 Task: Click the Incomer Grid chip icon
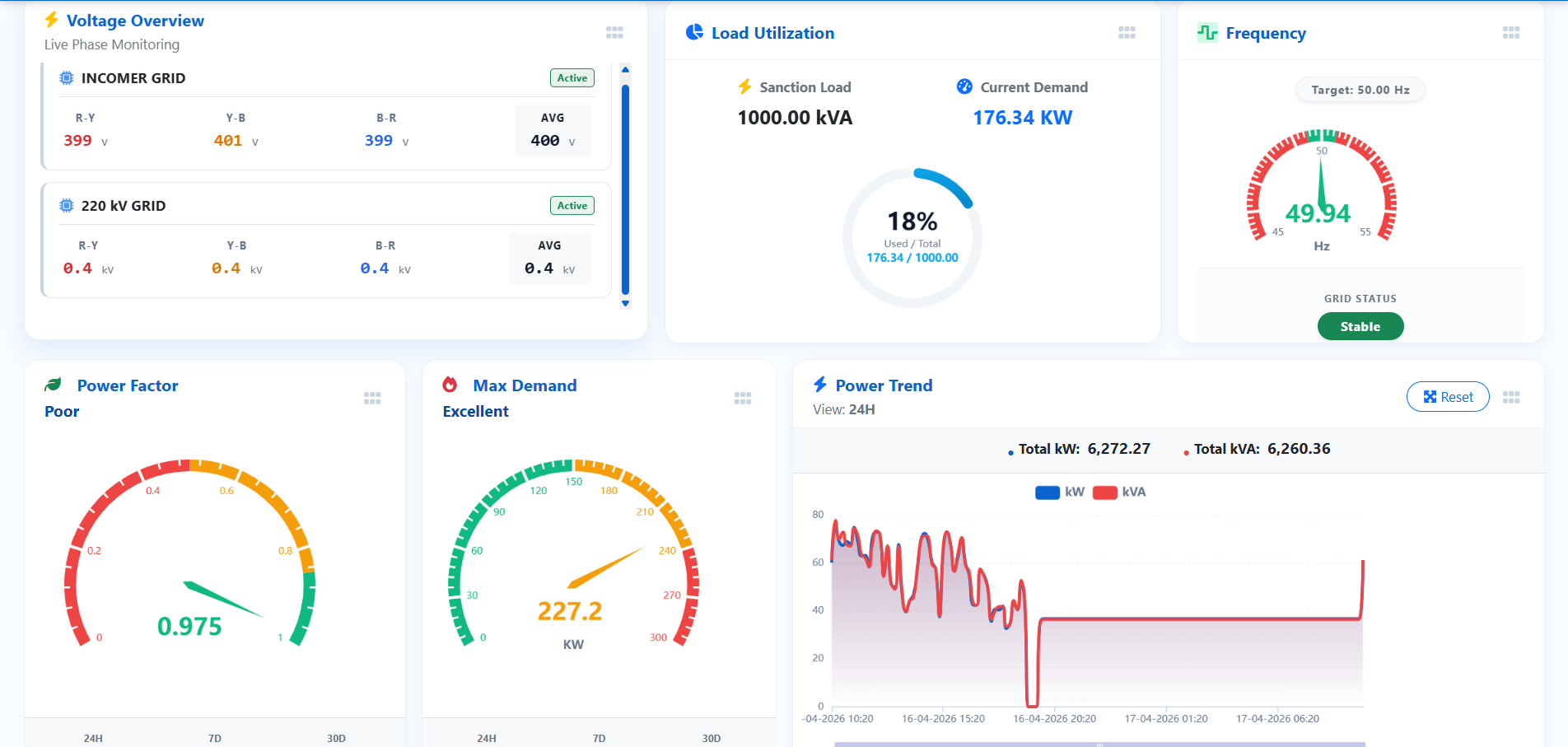point(67,78)
